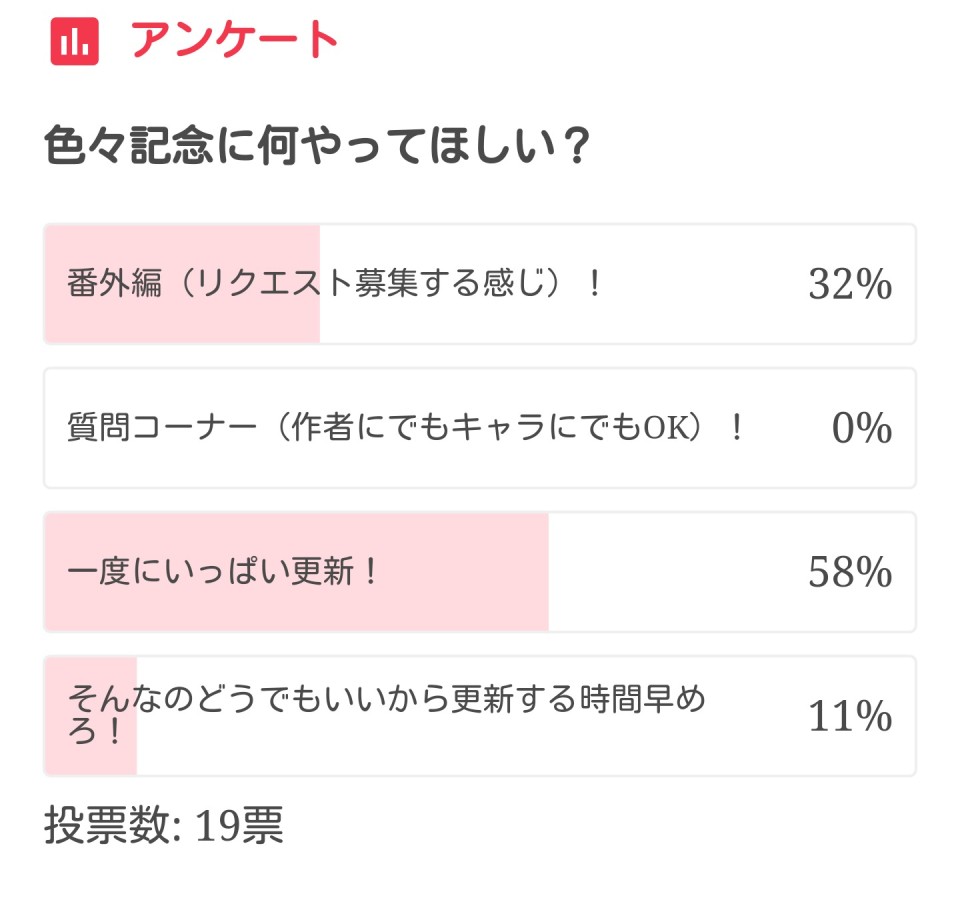Click the 0% result figure
Screen dimensions: 960x904
coord(861,430)
